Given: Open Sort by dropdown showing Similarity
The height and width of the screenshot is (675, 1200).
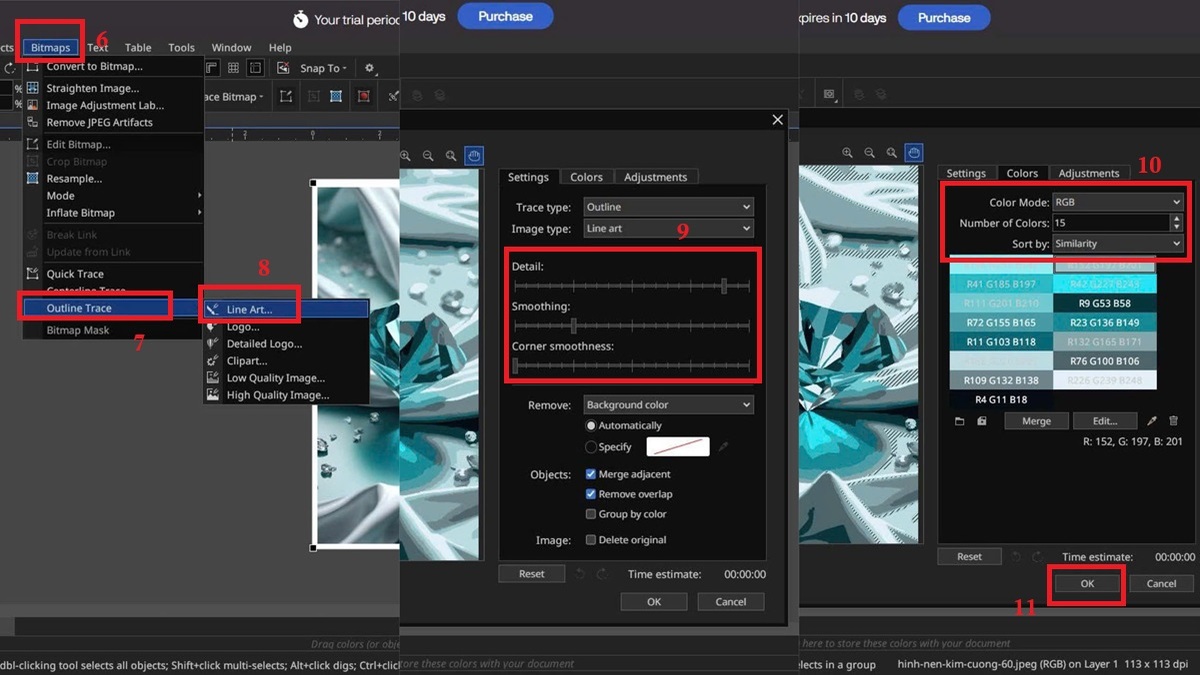Looking at the screenshot, I should tap(1118, 243).
